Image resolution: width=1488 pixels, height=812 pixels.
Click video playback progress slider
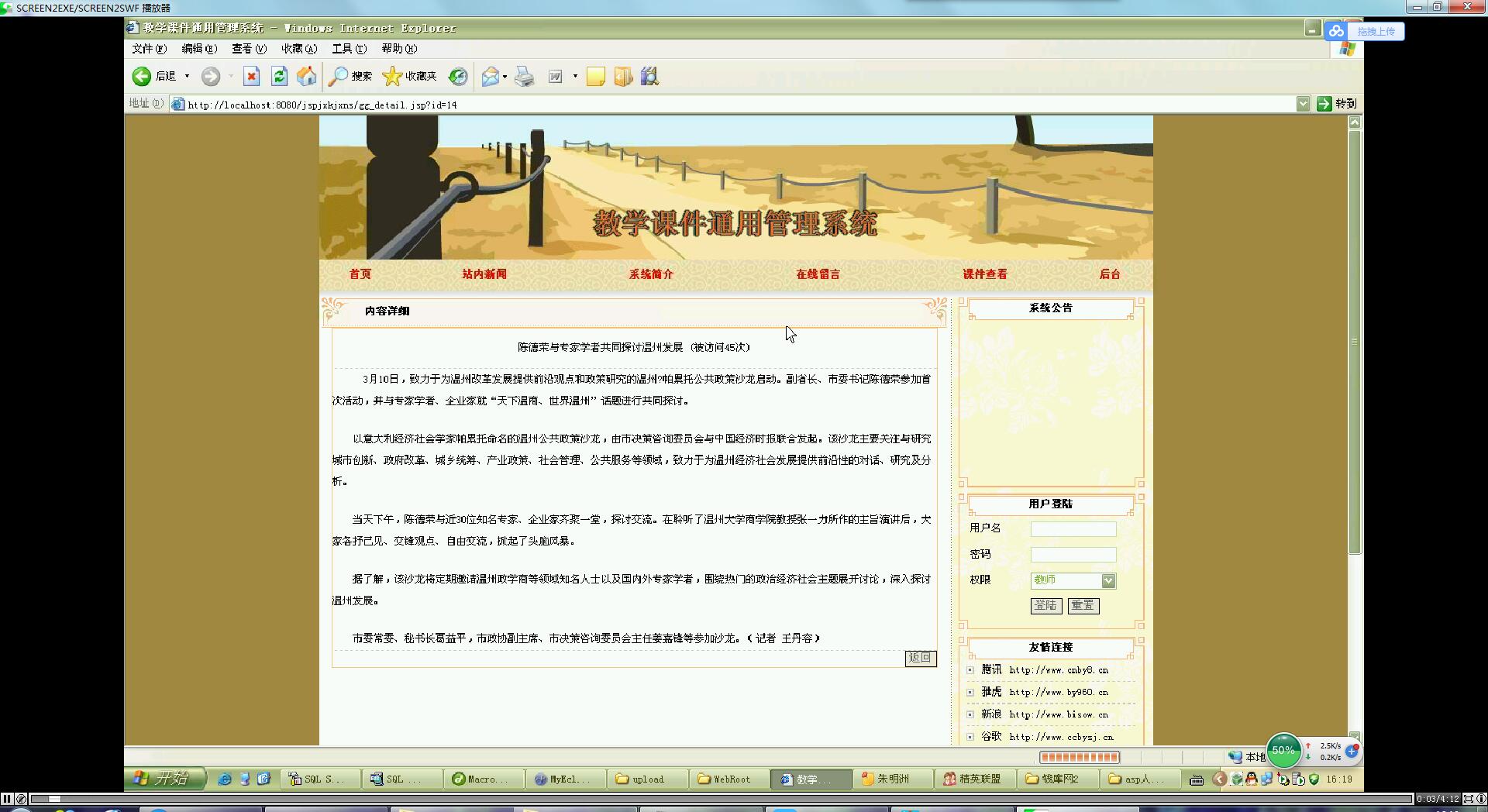pos(54,798)
